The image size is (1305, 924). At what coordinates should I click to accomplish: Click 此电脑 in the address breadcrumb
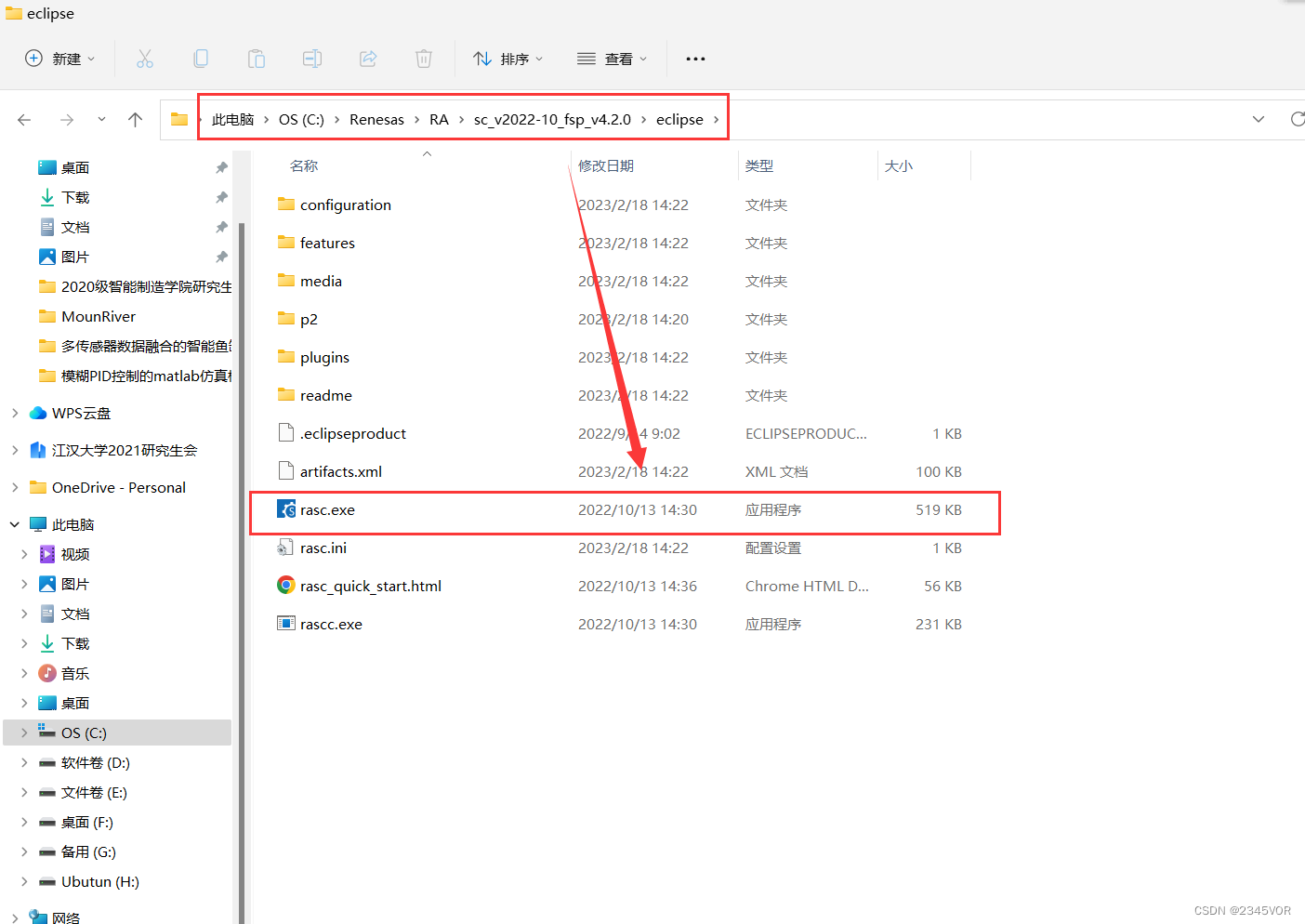tap(232, 119)
